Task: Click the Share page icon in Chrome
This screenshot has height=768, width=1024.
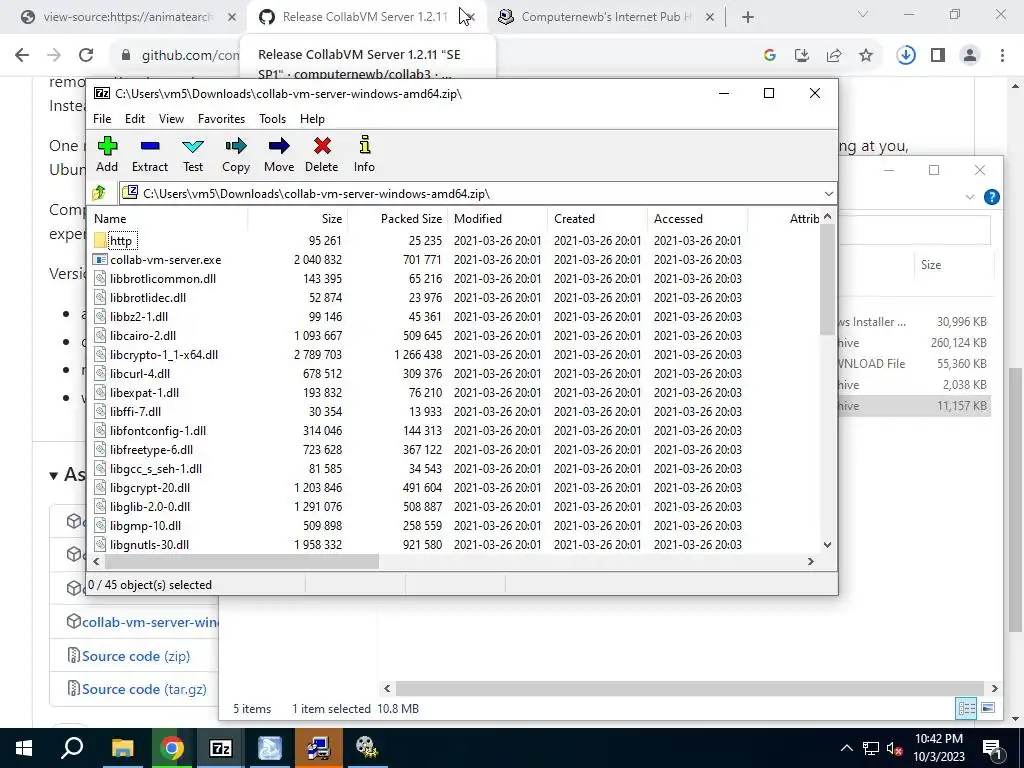Action: (x=834, y=56)
